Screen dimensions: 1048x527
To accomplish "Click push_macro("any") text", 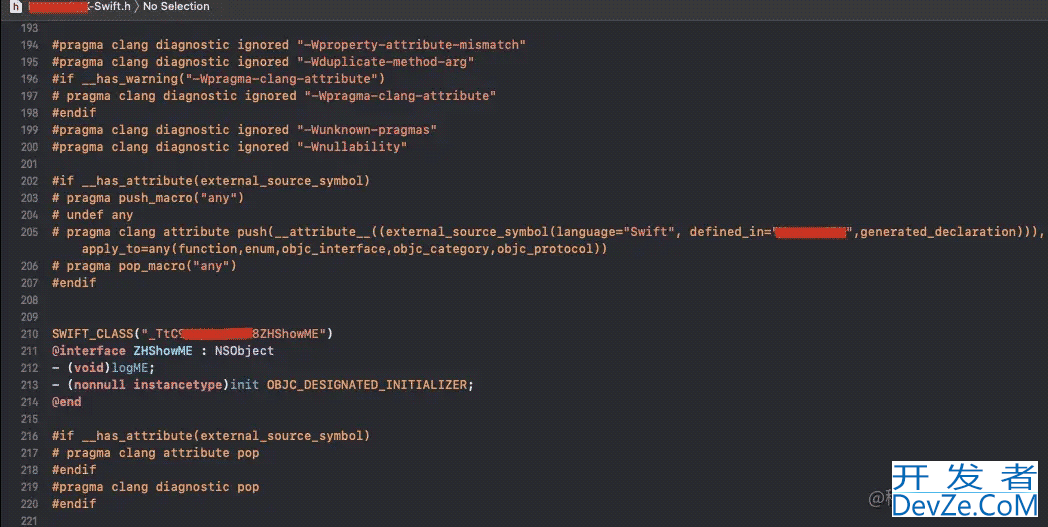I will pyautogui.click(x=181, y=198).
